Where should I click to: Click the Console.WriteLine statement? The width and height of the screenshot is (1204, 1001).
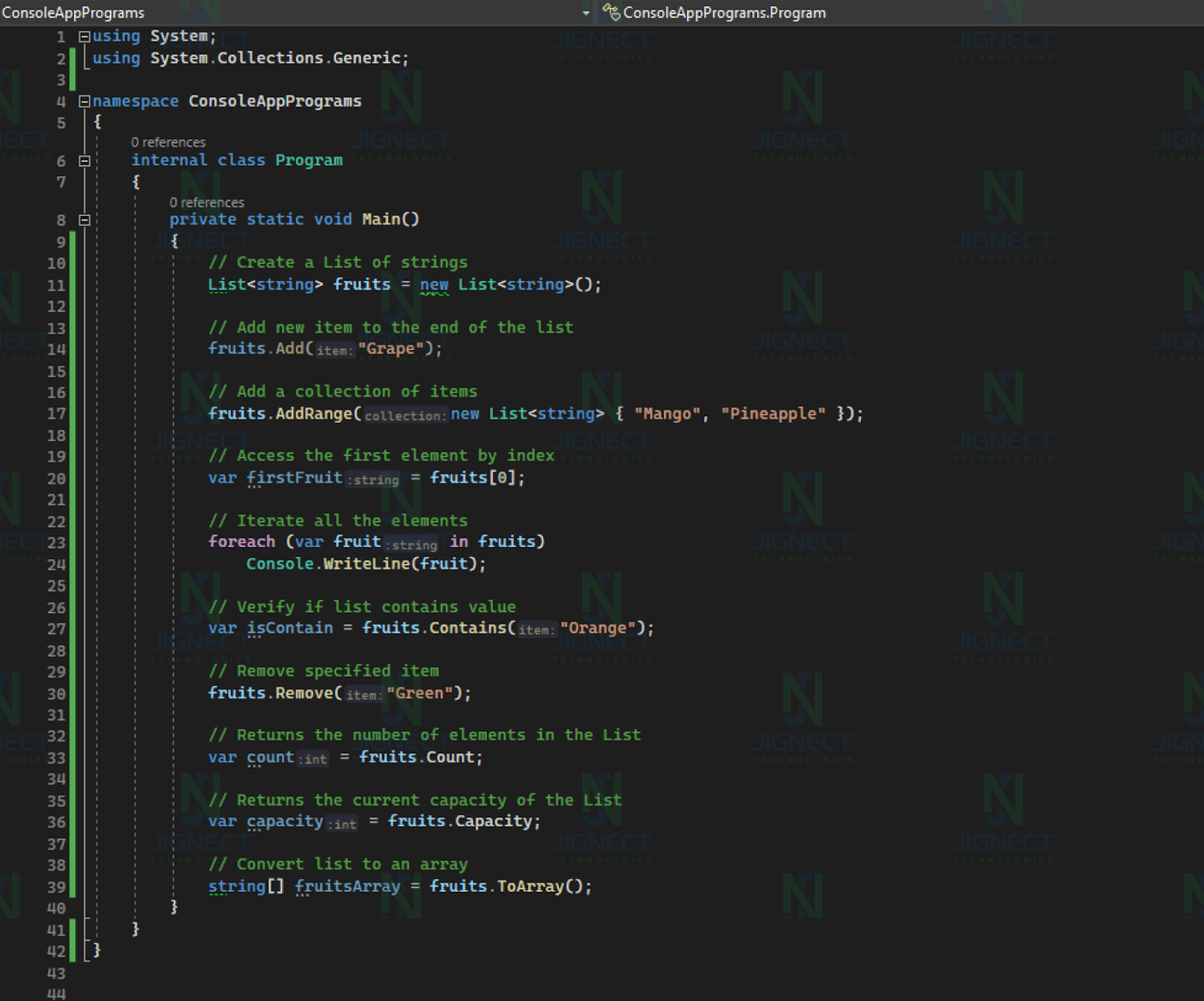point(366,564)
